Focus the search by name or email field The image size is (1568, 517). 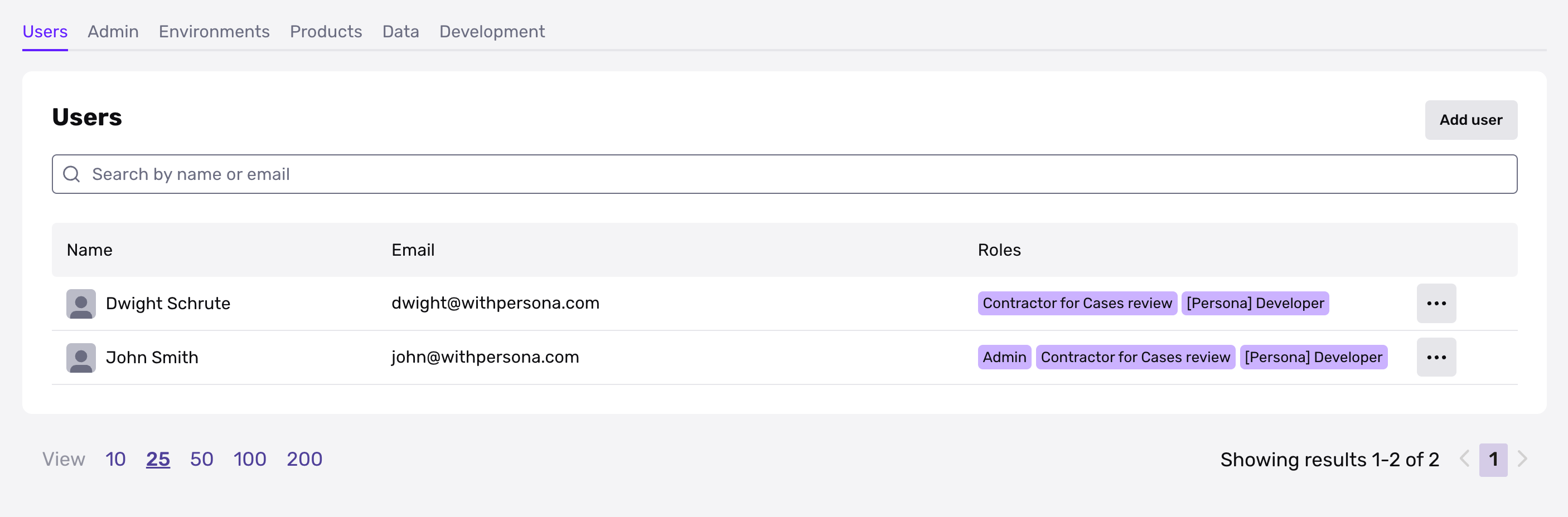tap(784, 174)
